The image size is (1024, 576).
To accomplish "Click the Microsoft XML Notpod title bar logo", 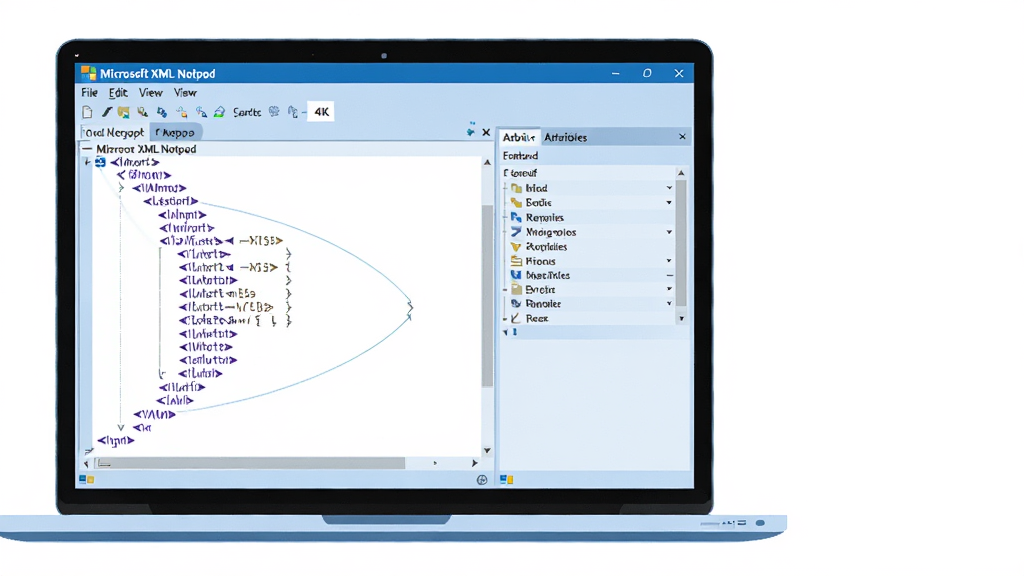I will (x=88, y=73).
